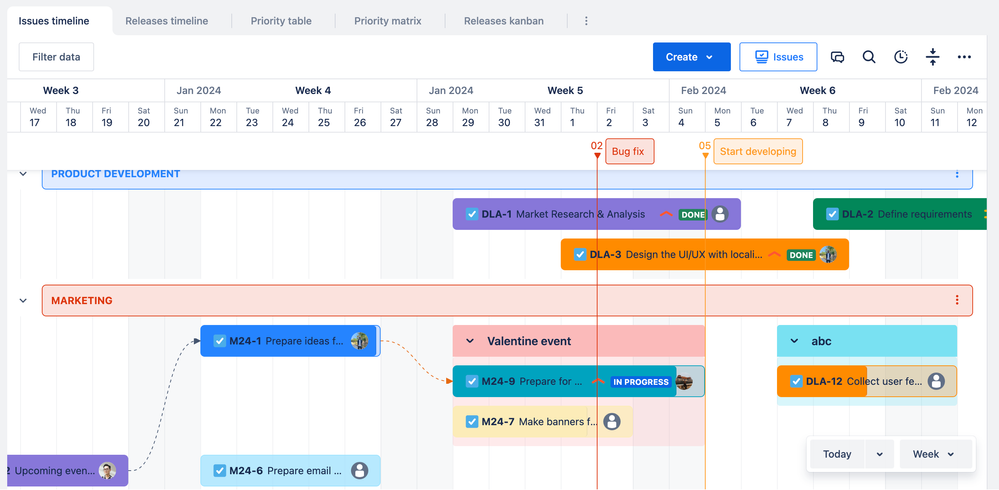Toggle checkbox on M24-9 Prepare for
Screen dimensions: 999x490
pyautogui.click(x=471, y=382)
